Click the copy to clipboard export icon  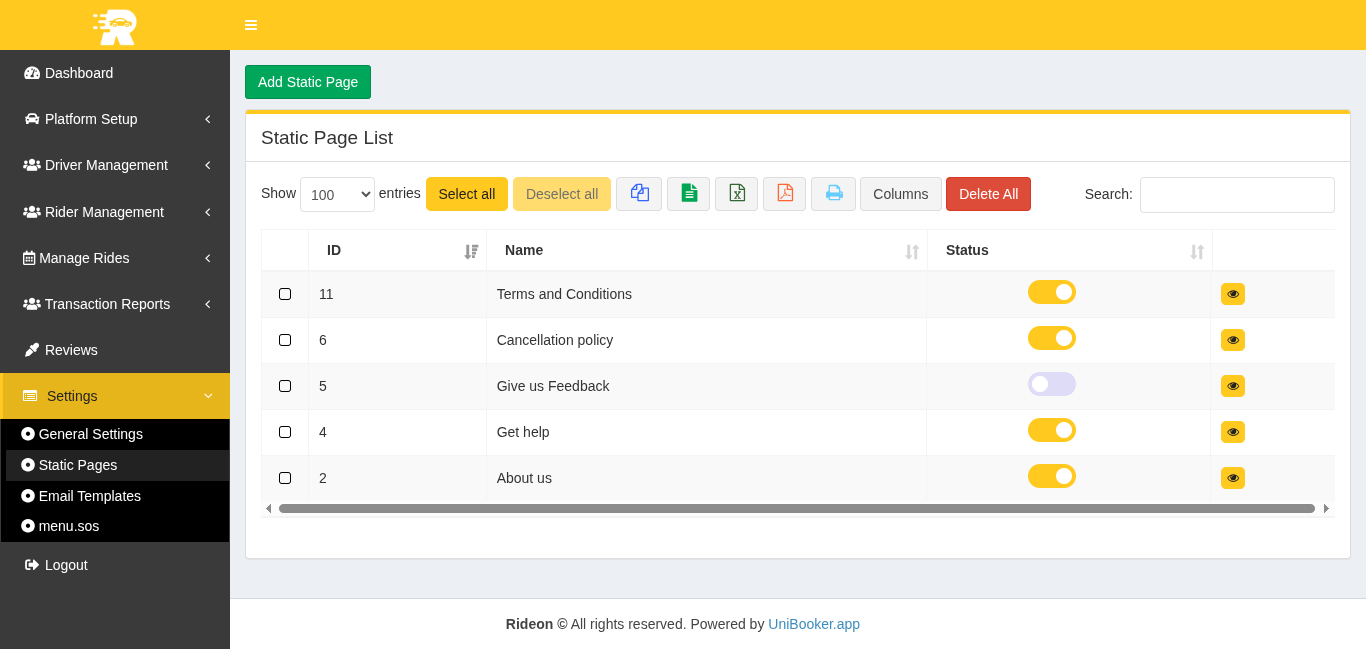(x=639, y=194)
